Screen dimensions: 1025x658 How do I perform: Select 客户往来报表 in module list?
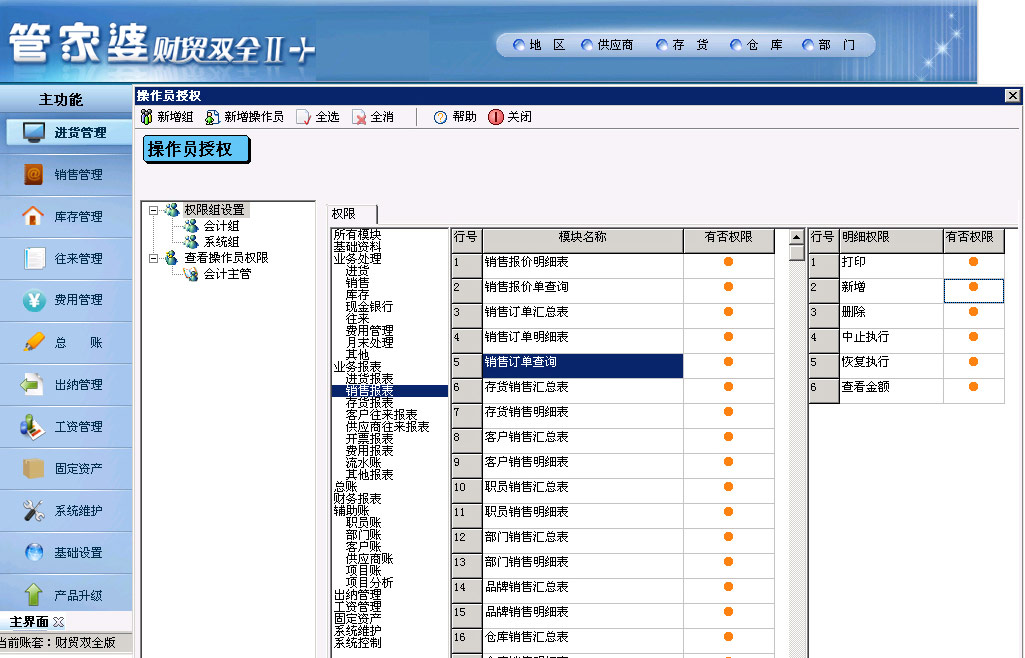tap(381, 415)
